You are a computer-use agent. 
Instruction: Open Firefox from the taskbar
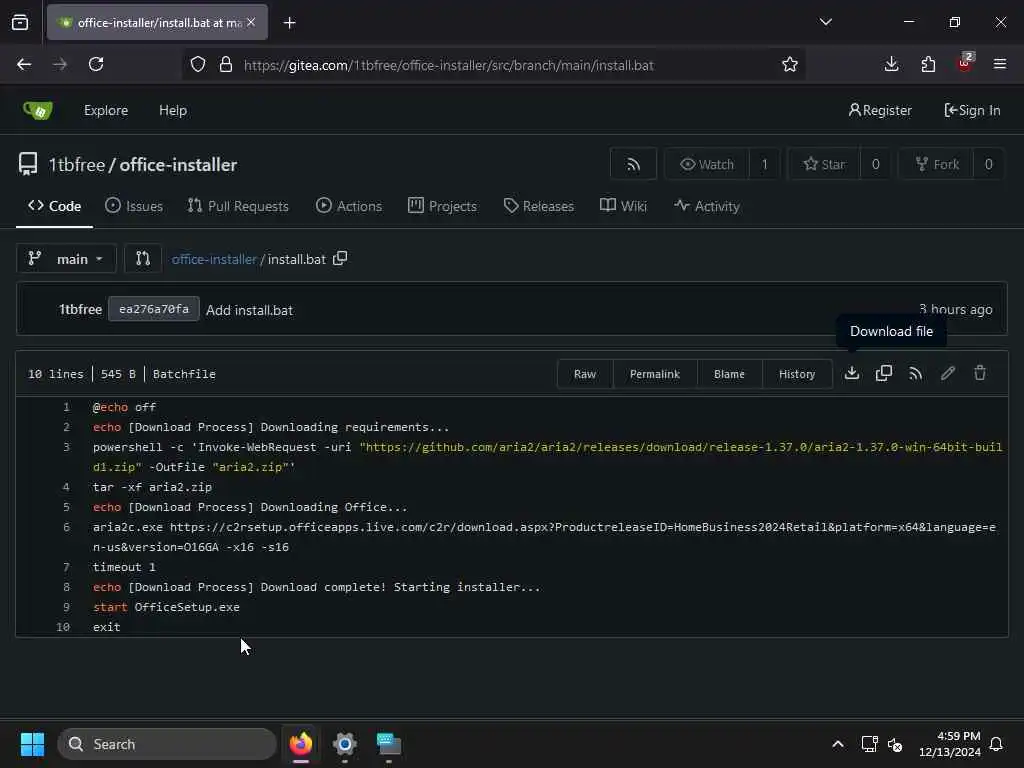(x=301, y=744)
